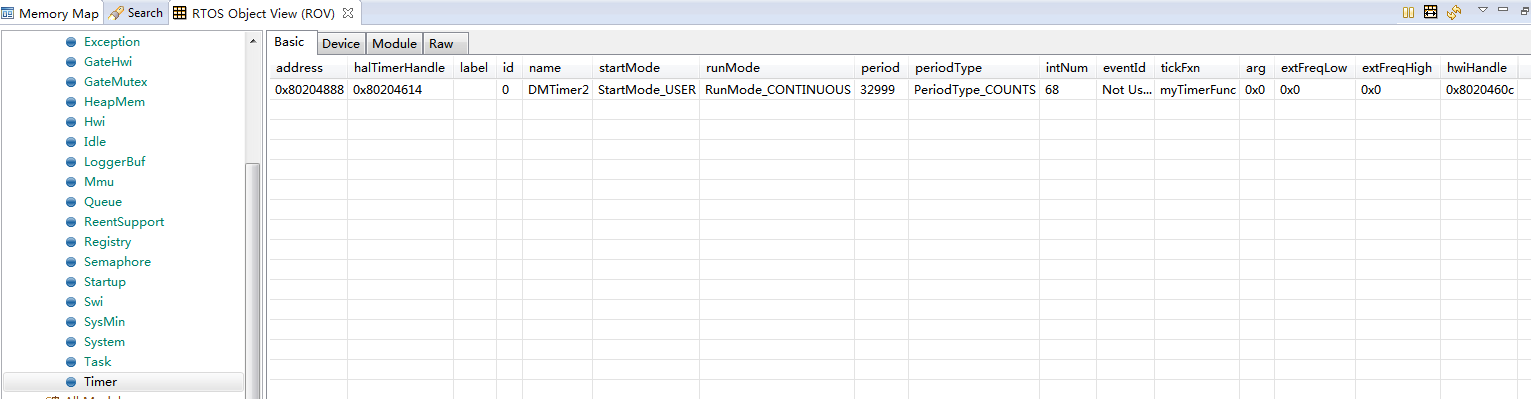Screen dimensions: 1531x399
Task: Click the pause (two bars) toolbar icon
Action: click(1408, 12)
